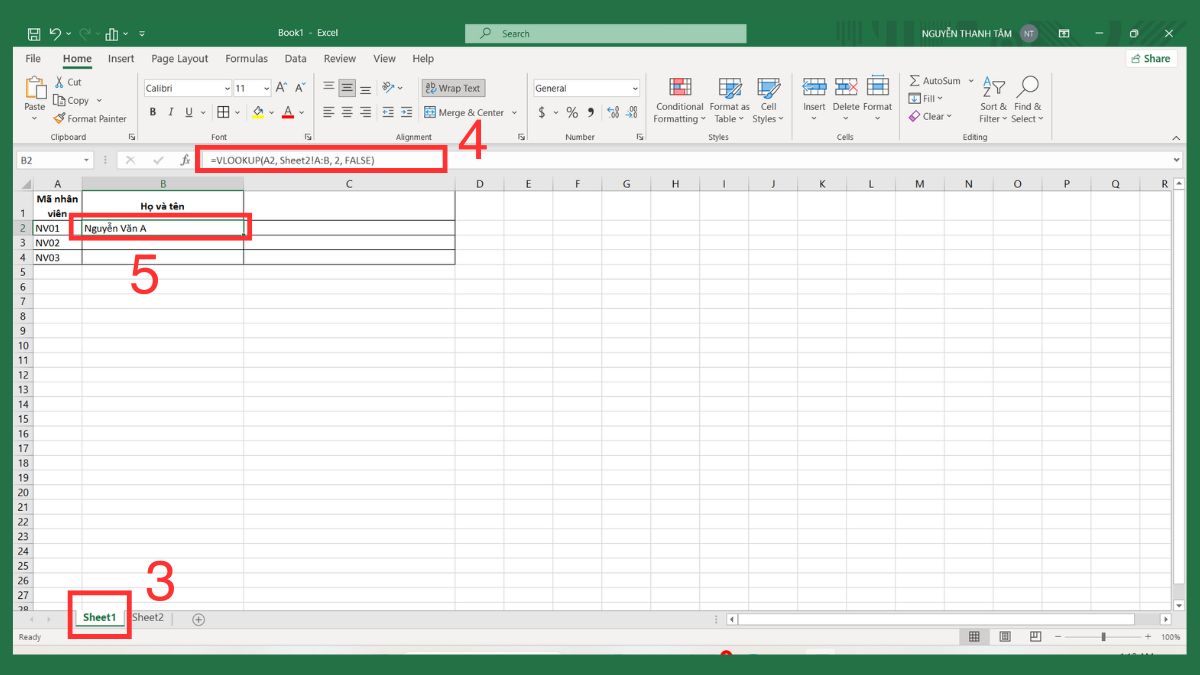Toggle Underline formatting
This screenshot has width=1200, height=675.
(189, 112)
